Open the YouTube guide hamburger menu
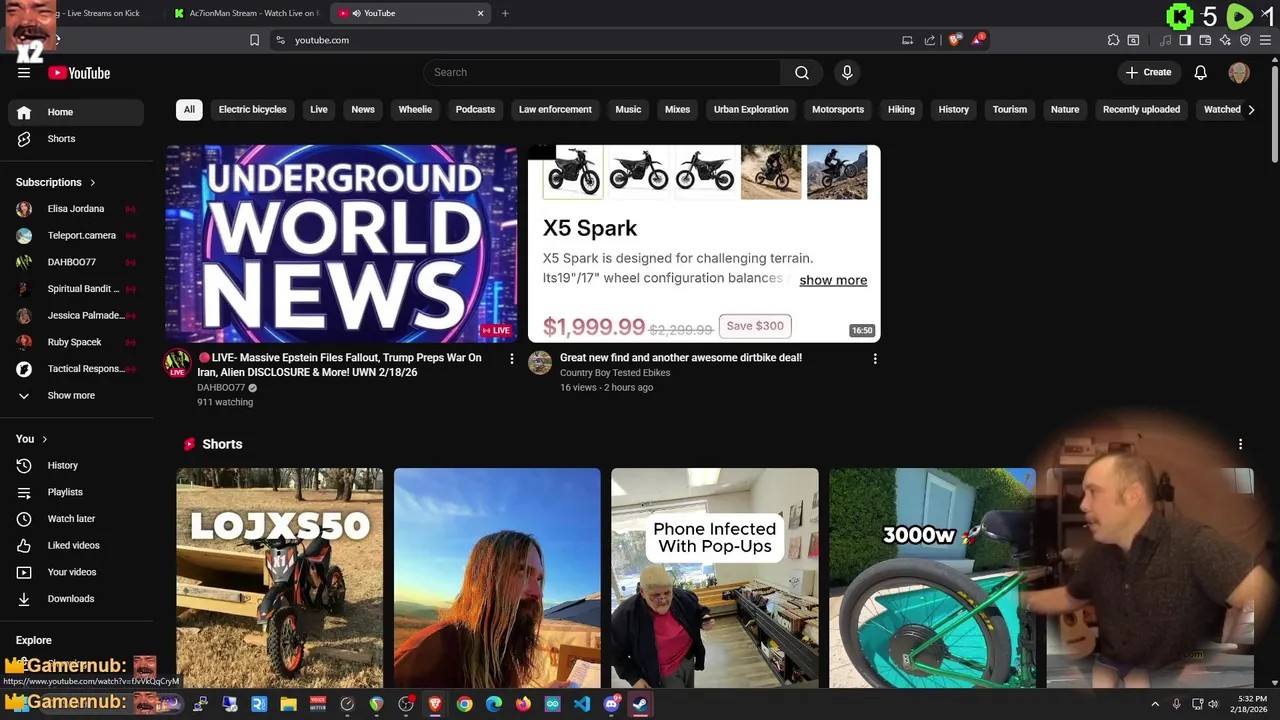The image size is (1280, 720). [x=24, y=73]
